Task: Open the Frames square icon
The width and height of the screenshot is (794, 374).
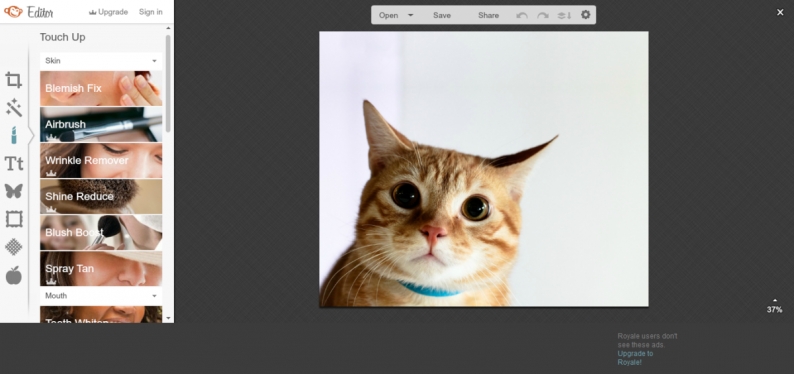Action: 14,219
